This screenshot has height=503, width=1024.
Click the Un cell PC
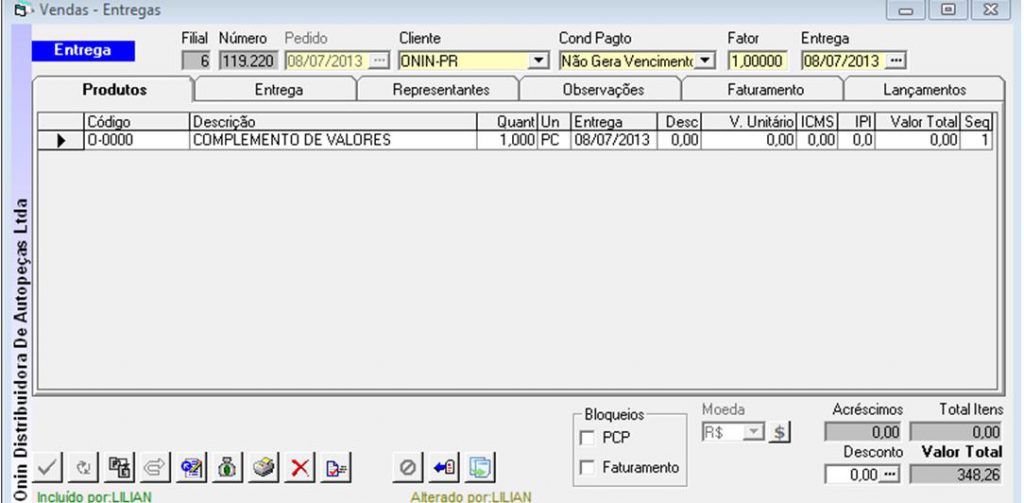[554, 140]
